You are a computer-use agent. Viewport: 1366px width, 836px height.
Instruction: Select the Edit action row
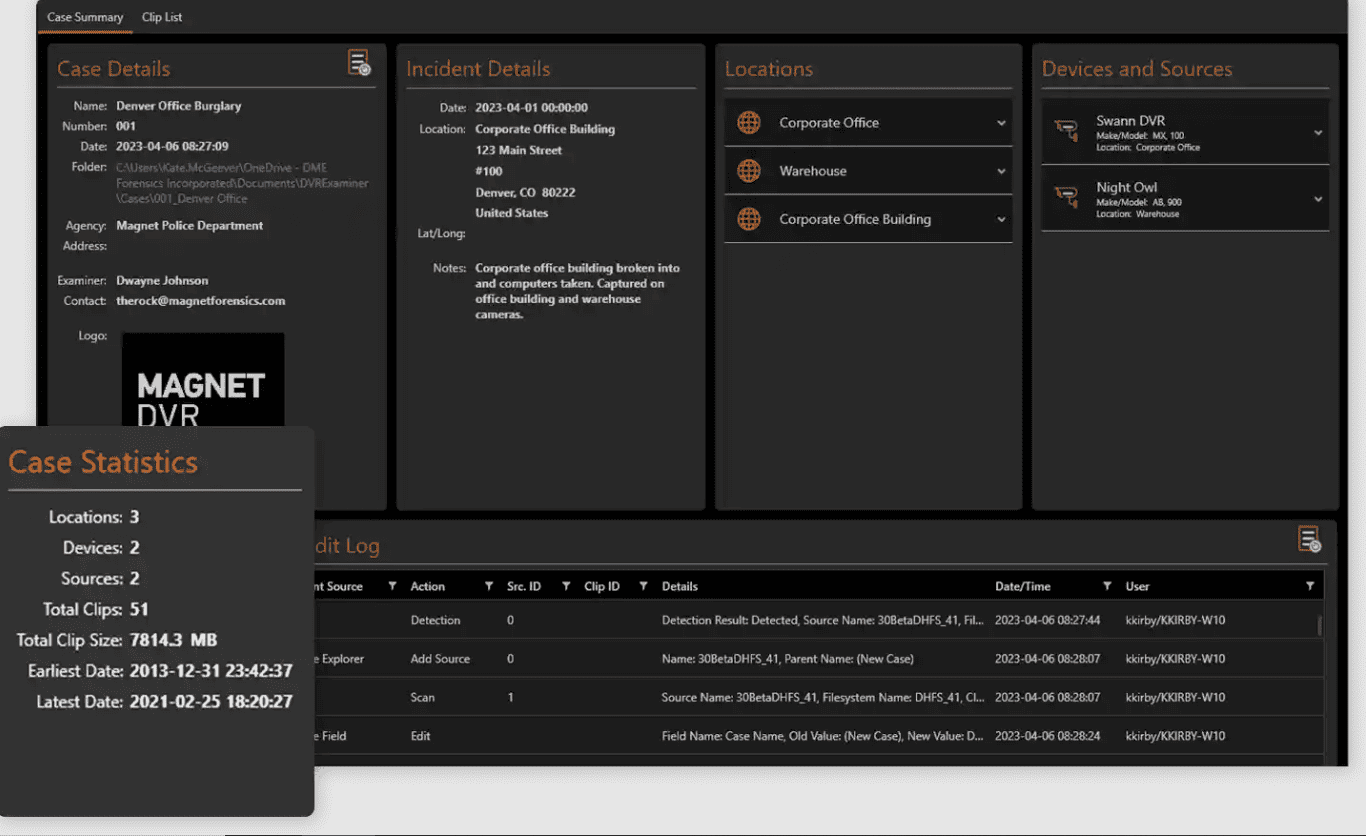tap(818, 736)
